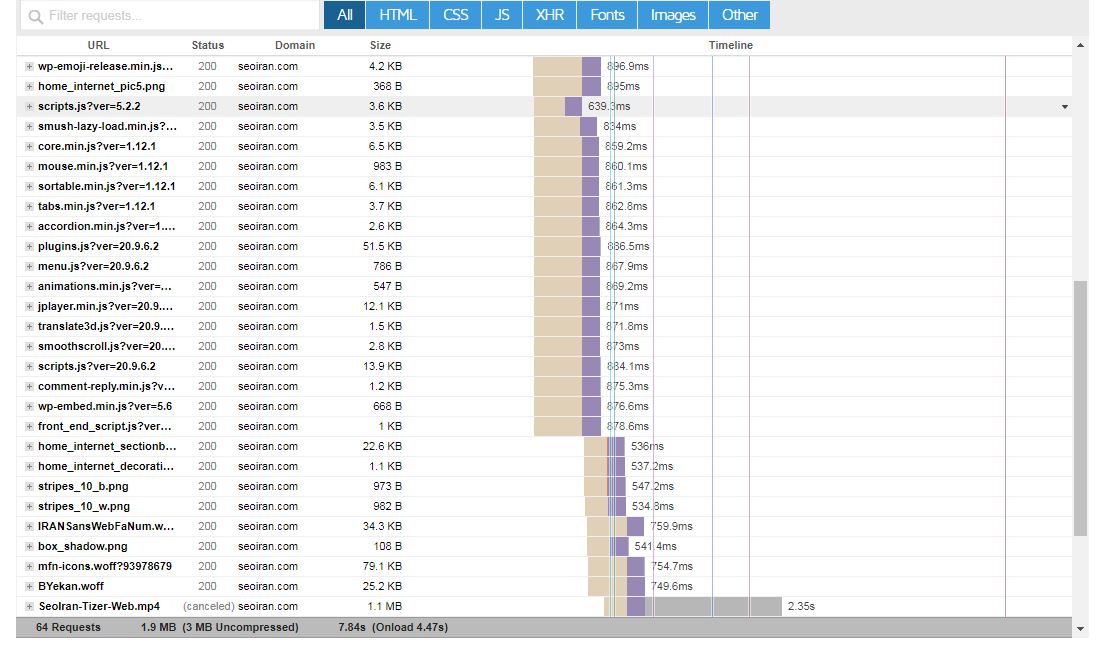1102x647 pixels.
Task: Expand the mouse.min.js?ver=1.12.1 request
Action: [x=30, y=166]
